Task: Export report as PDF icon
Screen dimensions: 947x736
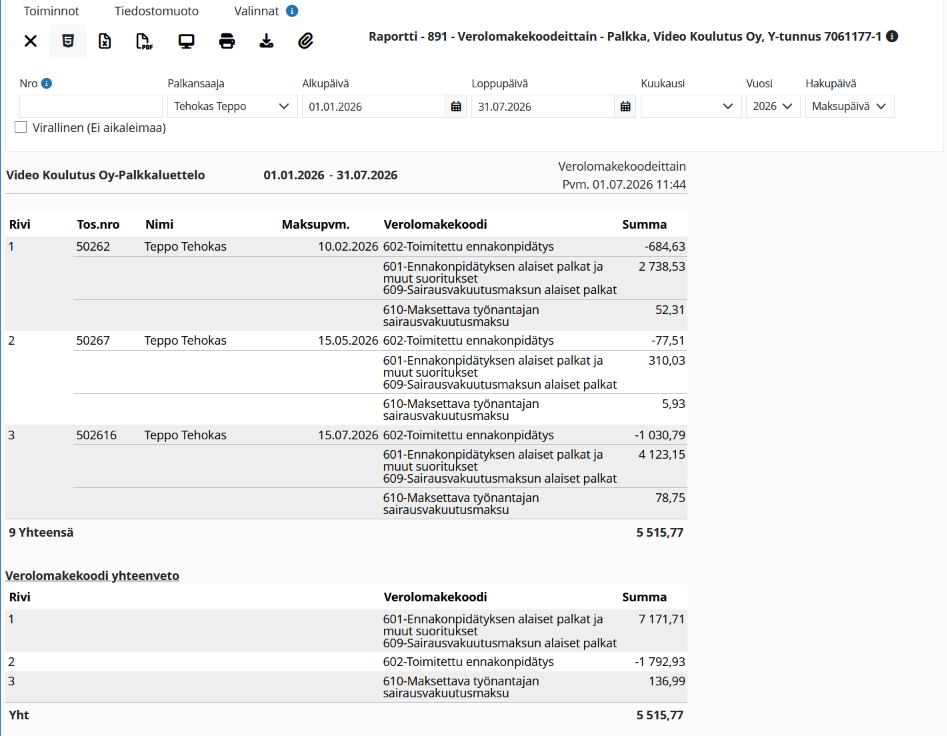Action: coord(144,41)
